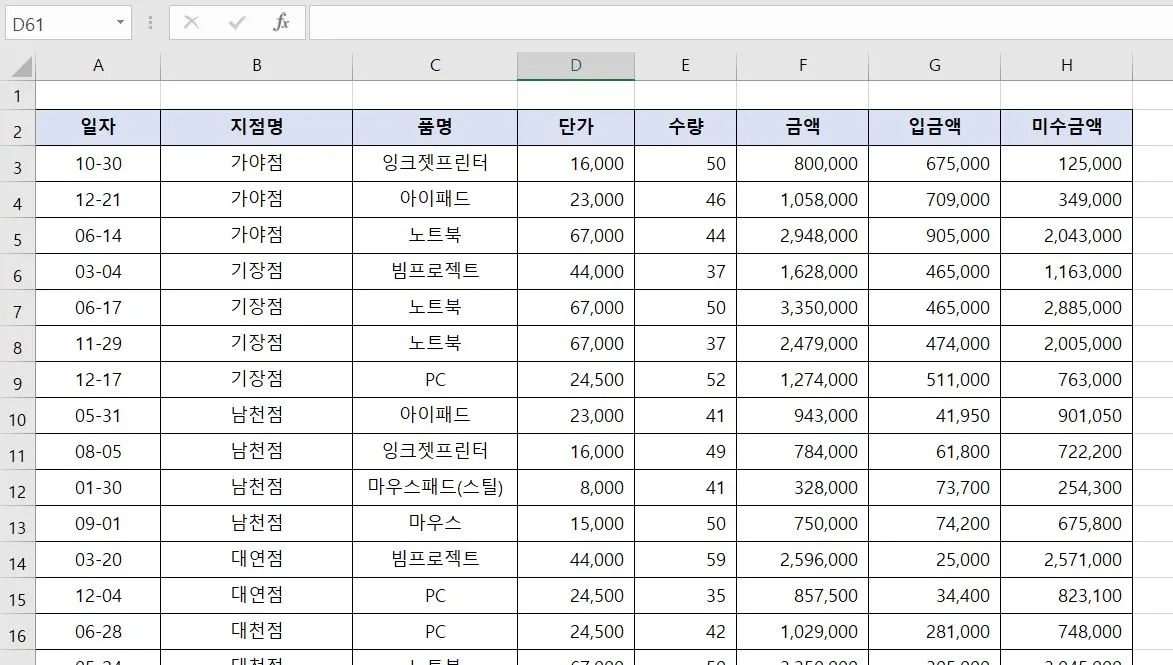The width and height of the screenshot is (1173, 665).
Task: Click the 금액 header cell
Action: click(x=803, y=128)
